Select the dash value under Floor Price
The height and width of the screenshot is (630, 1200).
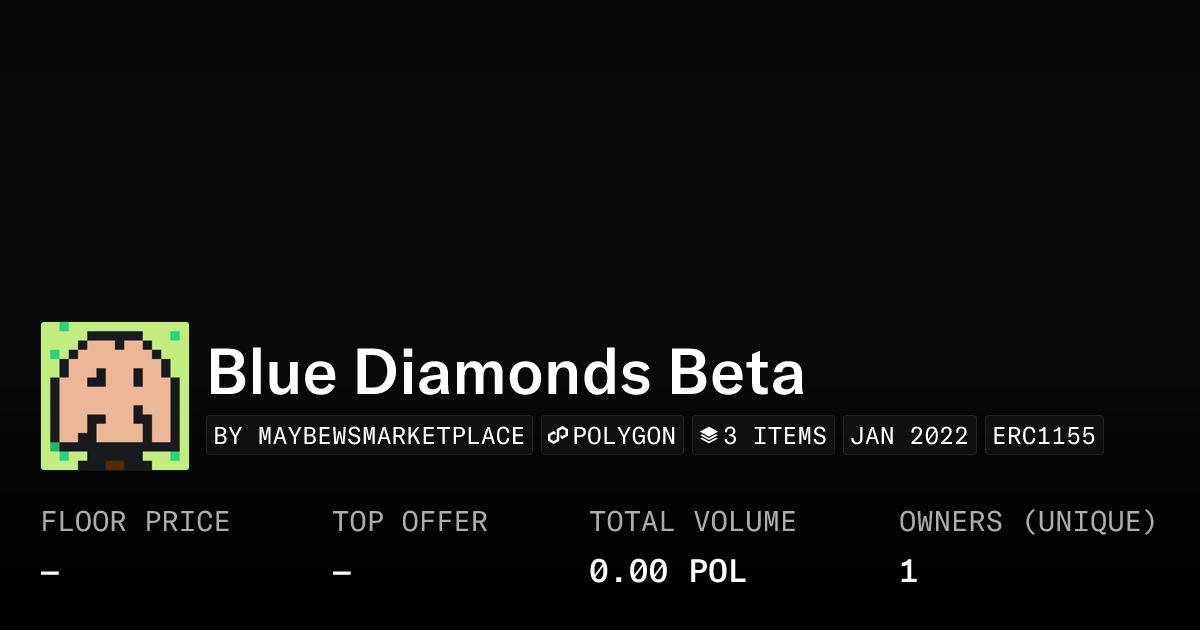pyautogui.click(x=50, y=572)
